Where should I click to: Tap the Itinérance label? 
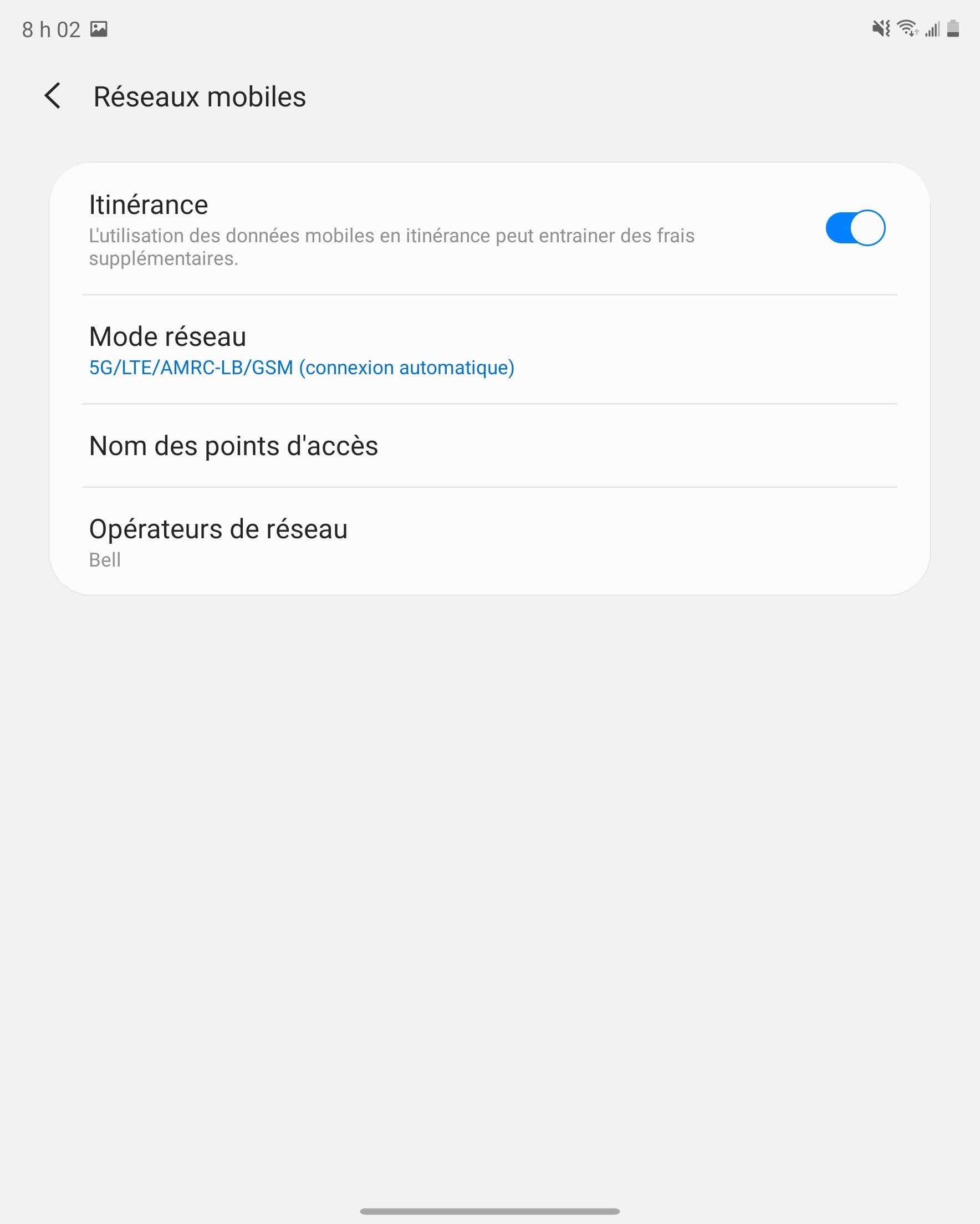tap(149, 205)
